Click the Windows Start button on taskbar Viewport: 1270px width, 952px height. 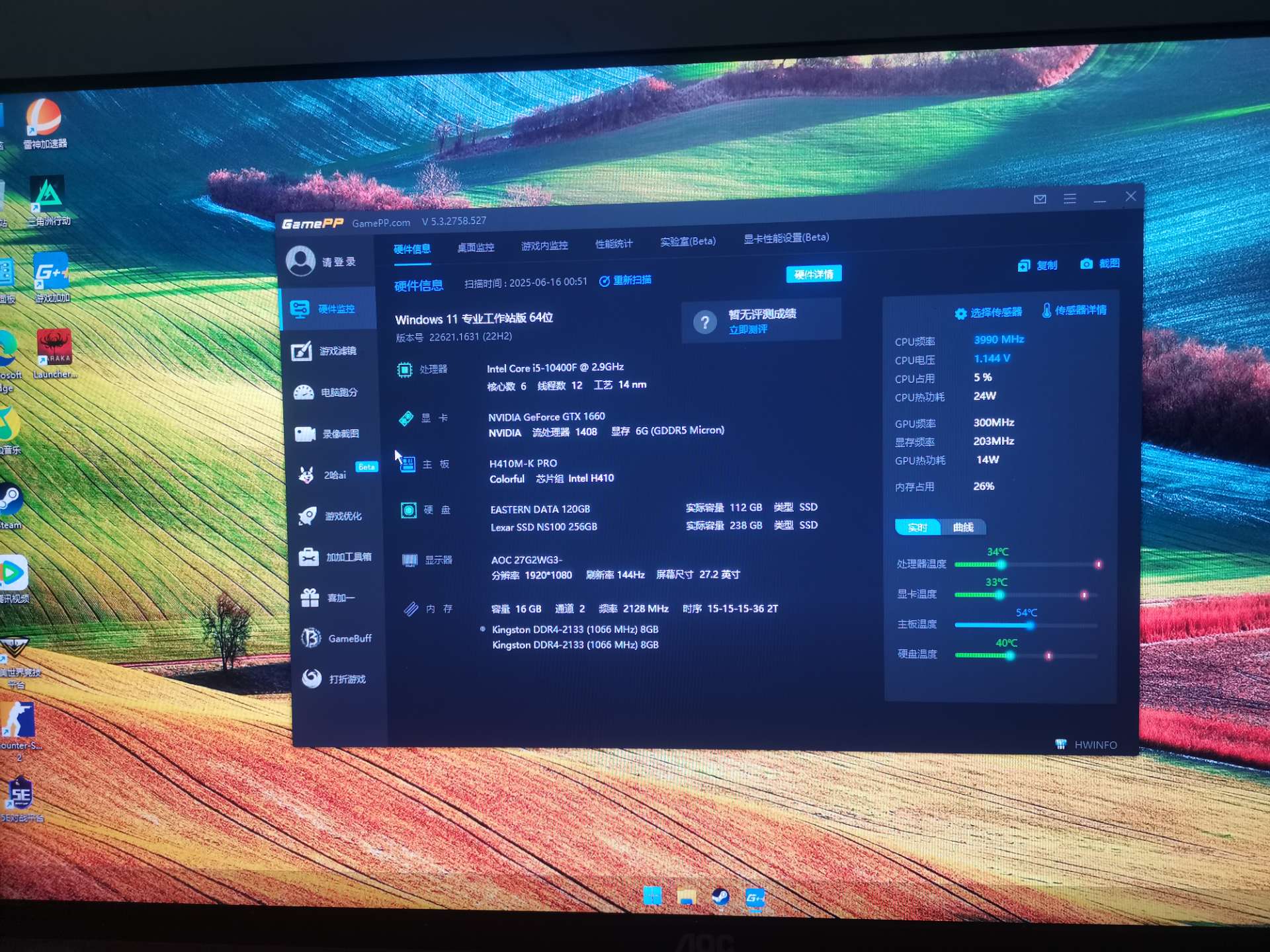pos(652,896)
